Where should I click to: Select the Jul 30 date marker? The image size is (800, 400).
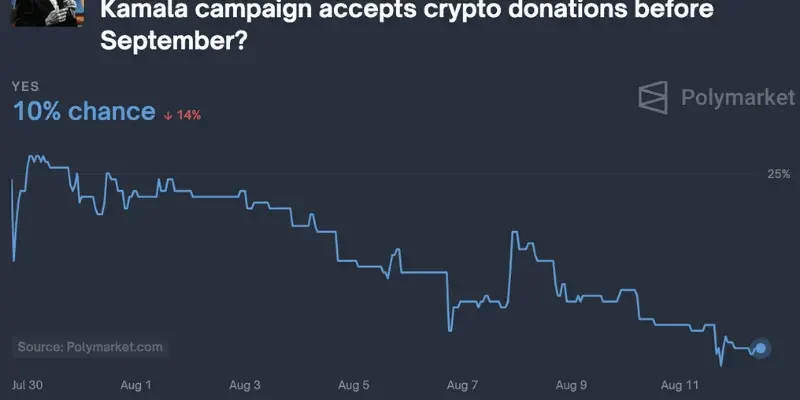pyautogui.click(x=27, y=384)
